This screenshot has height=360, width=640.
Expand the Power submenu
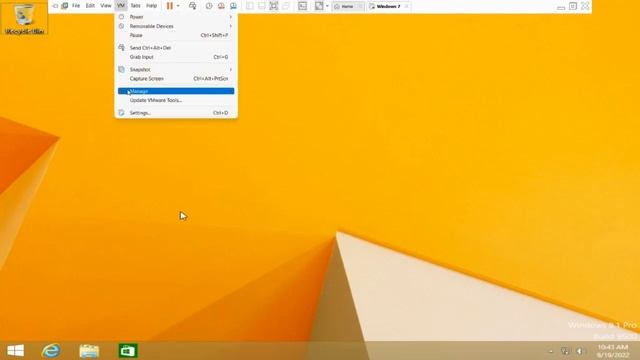coord(176,17)
